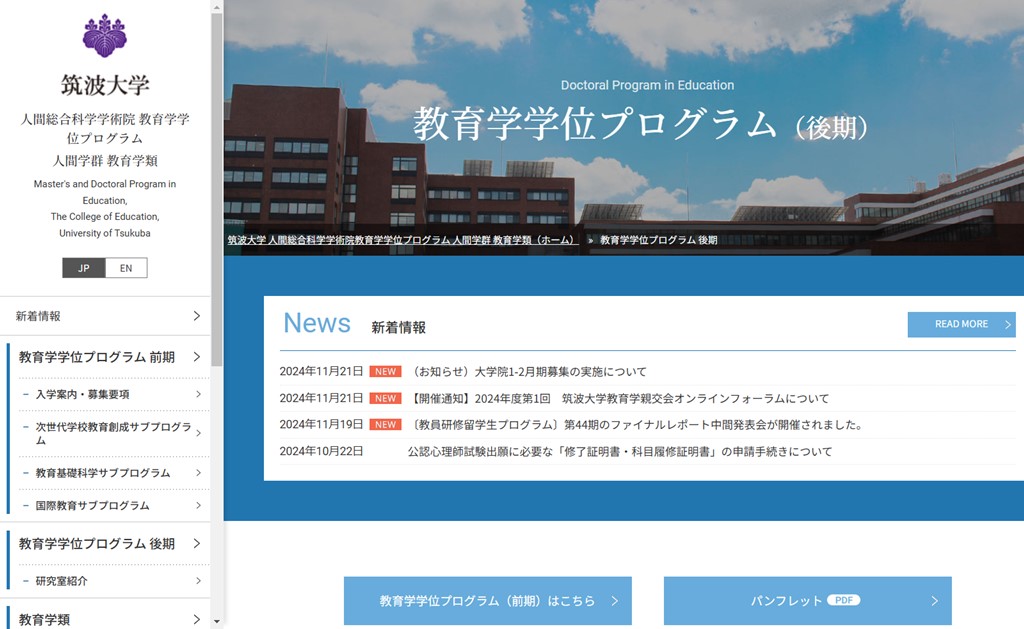Click arrow icon on READ MORE button
The image size is (1024, 629).
[1008, 325]
